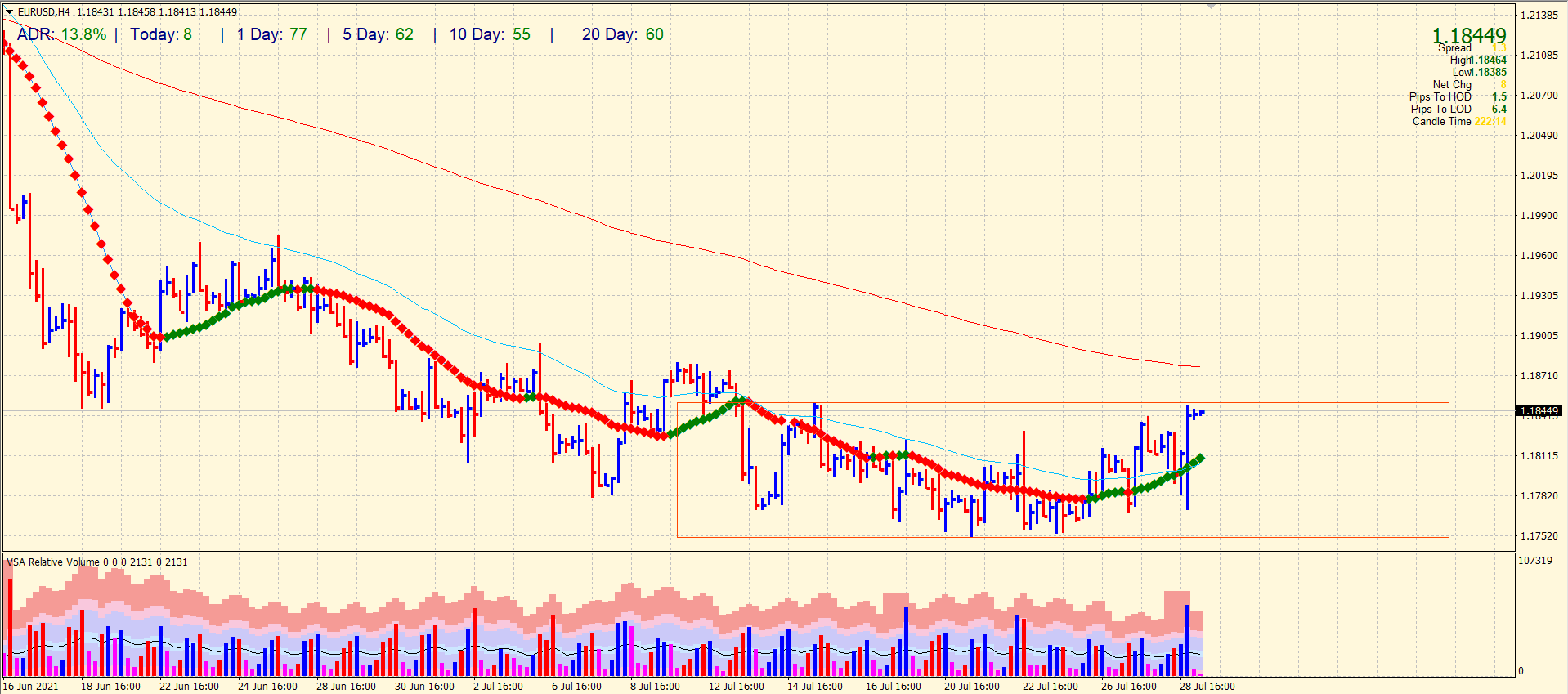This screenshot has height=694, width=1568.
Task: Select the Net Chg readout
Action: coord(1469,84)
